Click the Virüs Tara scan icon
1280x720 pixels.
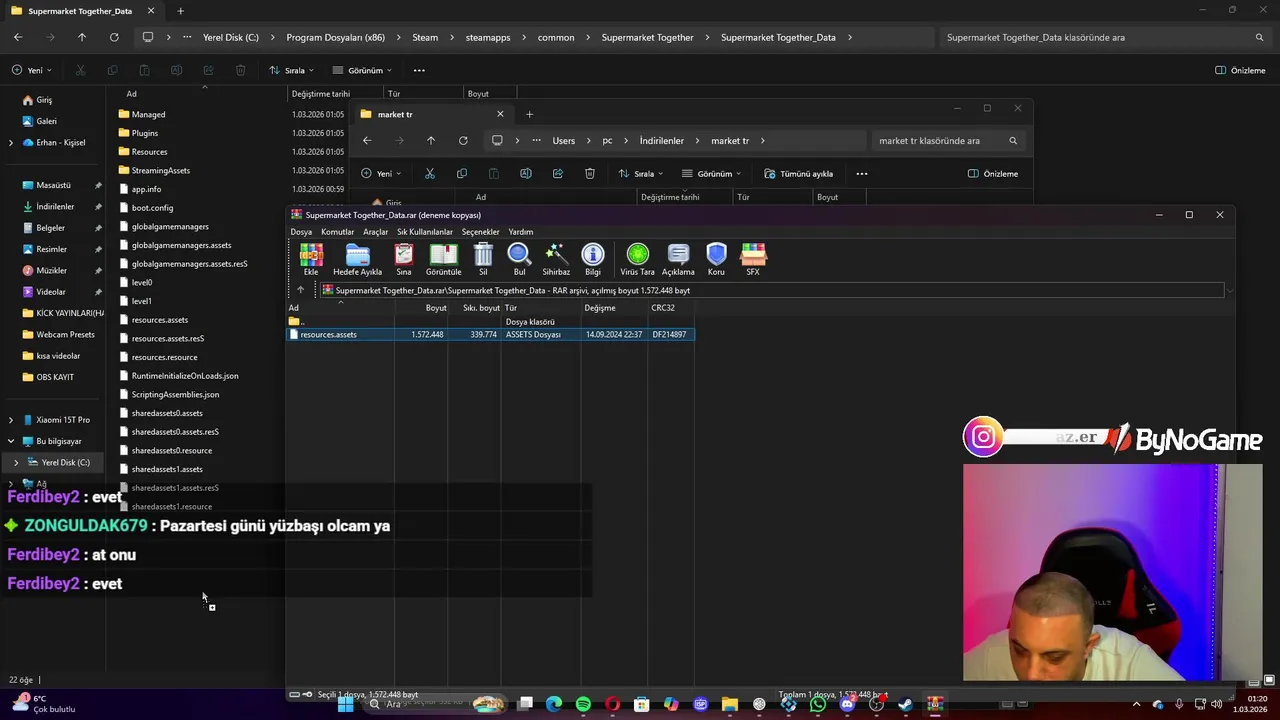(637, 259)
